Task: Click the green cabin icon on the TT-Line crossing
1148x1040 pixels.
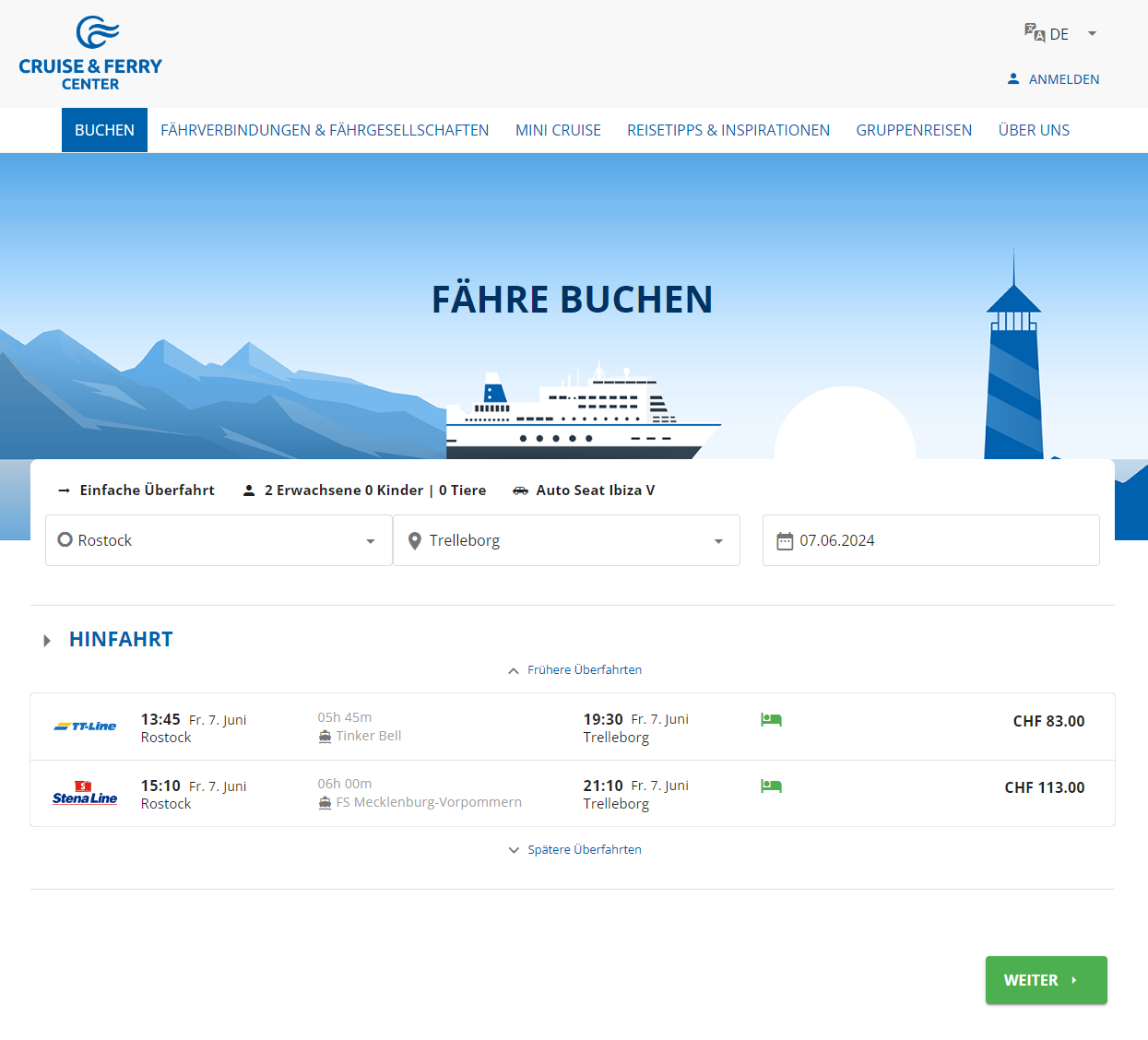Action: (x=771, y=719)
